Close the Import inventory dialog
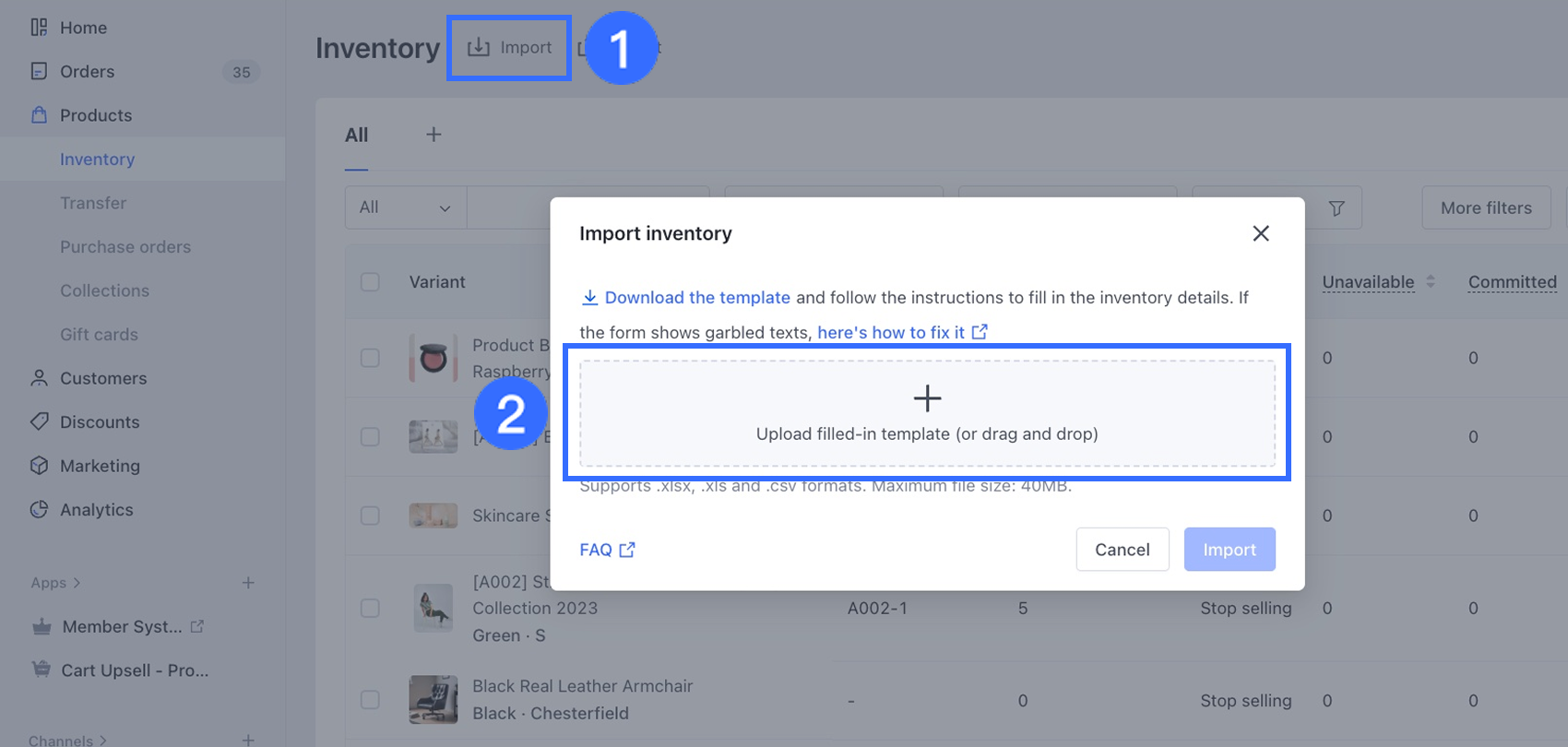Screen dimensions: 1568x747 (1261, 233)
